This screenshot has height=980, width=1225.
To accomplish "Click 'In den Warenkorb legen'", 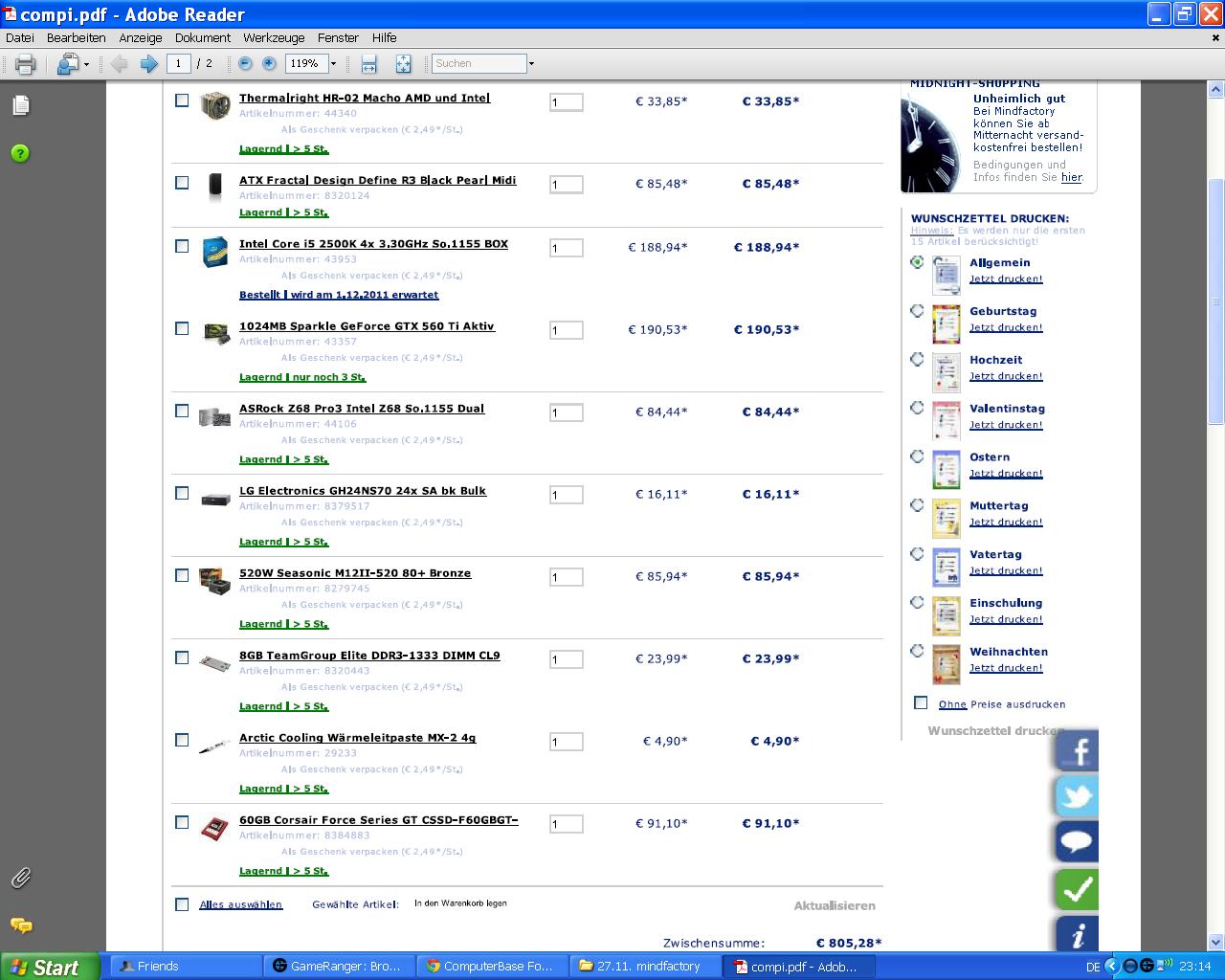I will (x=460, y=903).
